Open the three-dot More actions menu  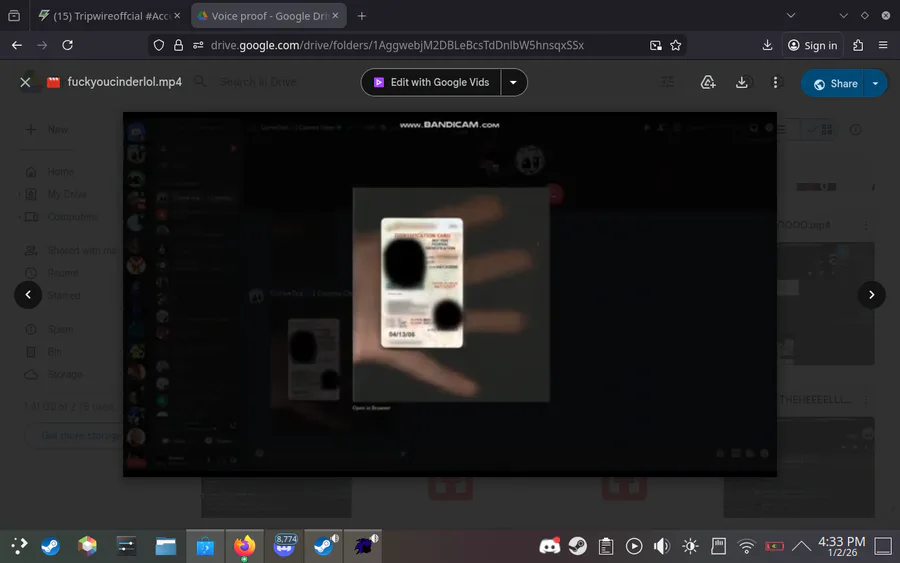point(775,82)
